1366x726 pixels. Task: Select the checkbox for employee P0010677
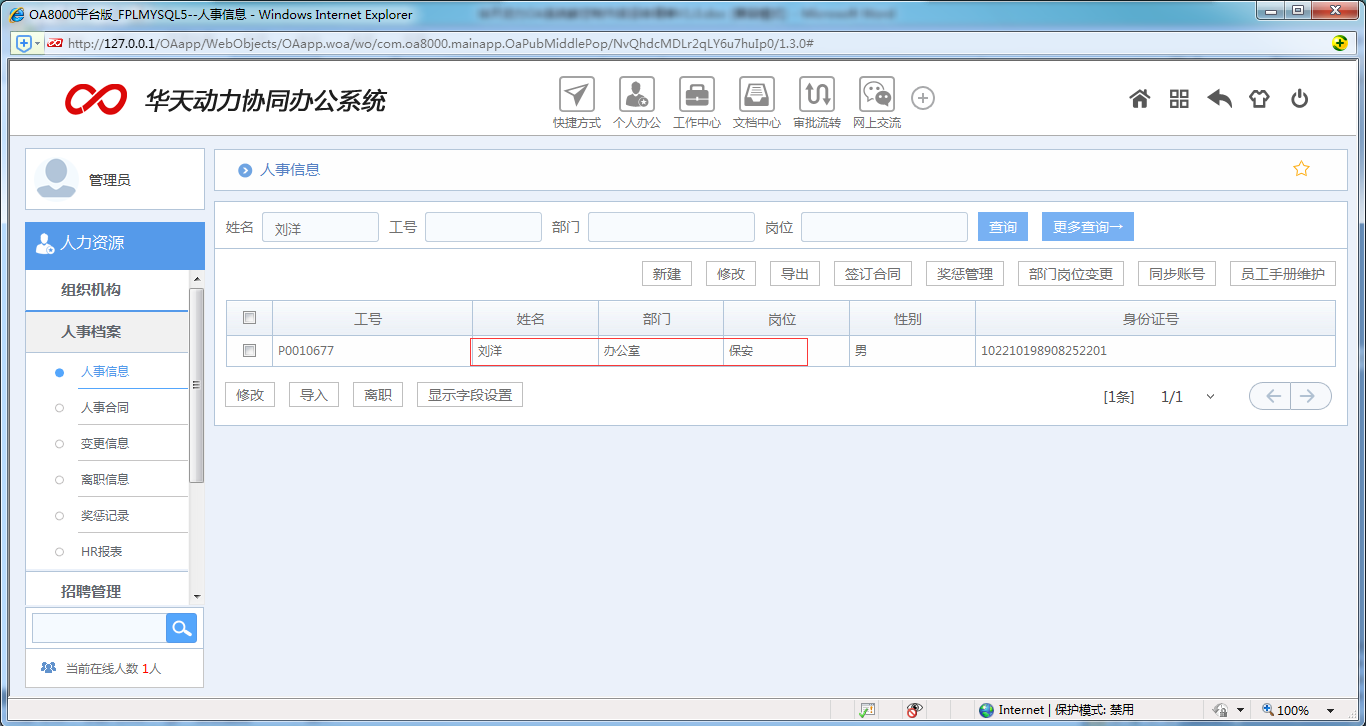tap(249, 351)
